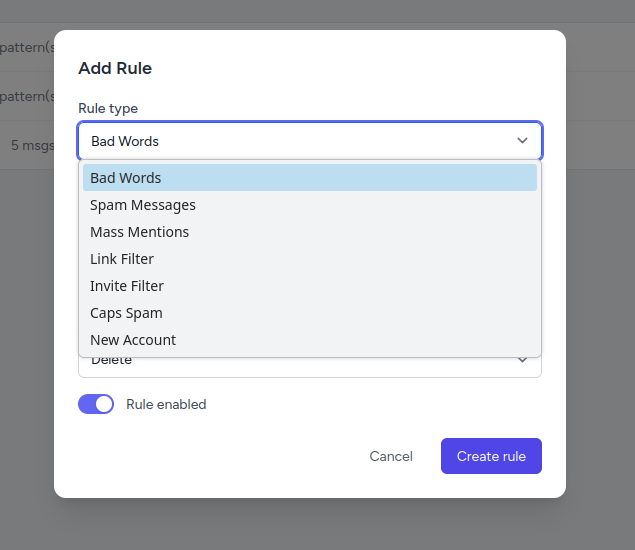The height and width of the screenshot is (550, 635).
Task: Click the "Rule type" field label
Action: pos(108,108)
